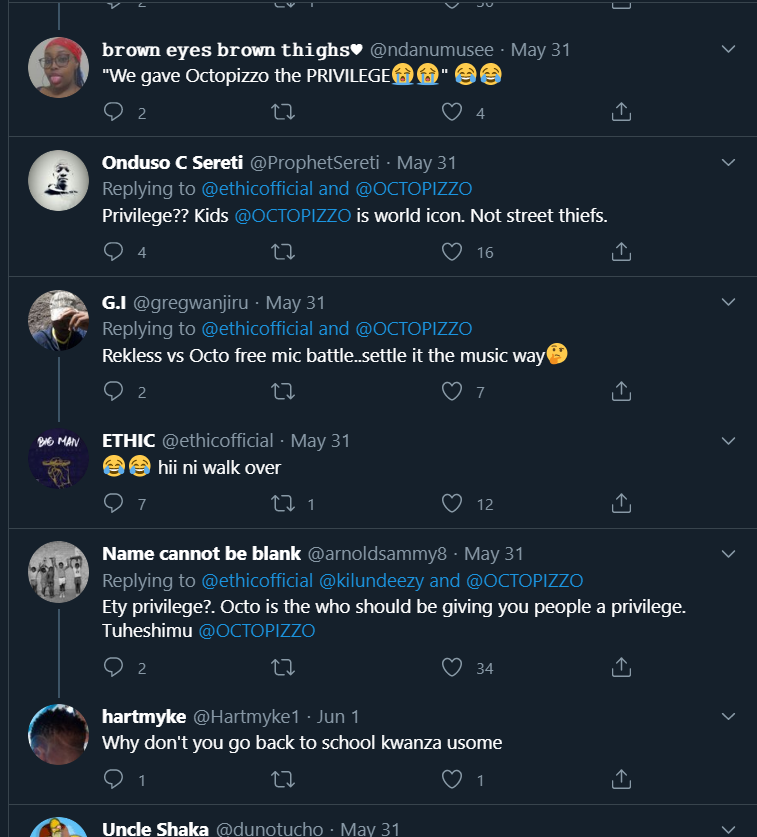Open ETHIC's profile avatar
Screen dimensions: 757x837
(59, 459)
